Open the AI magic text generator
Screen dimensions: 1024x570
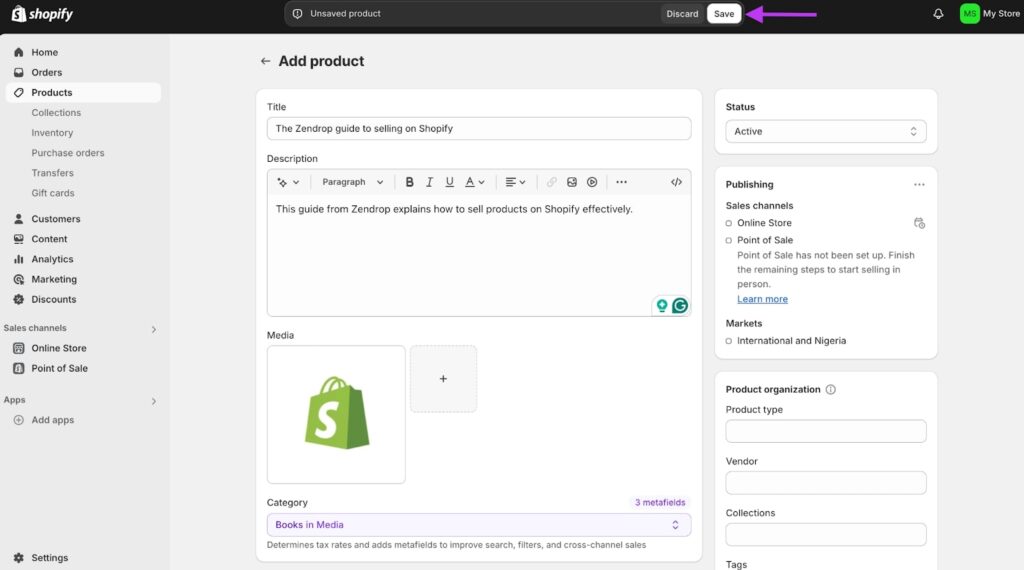pos(288,182)
